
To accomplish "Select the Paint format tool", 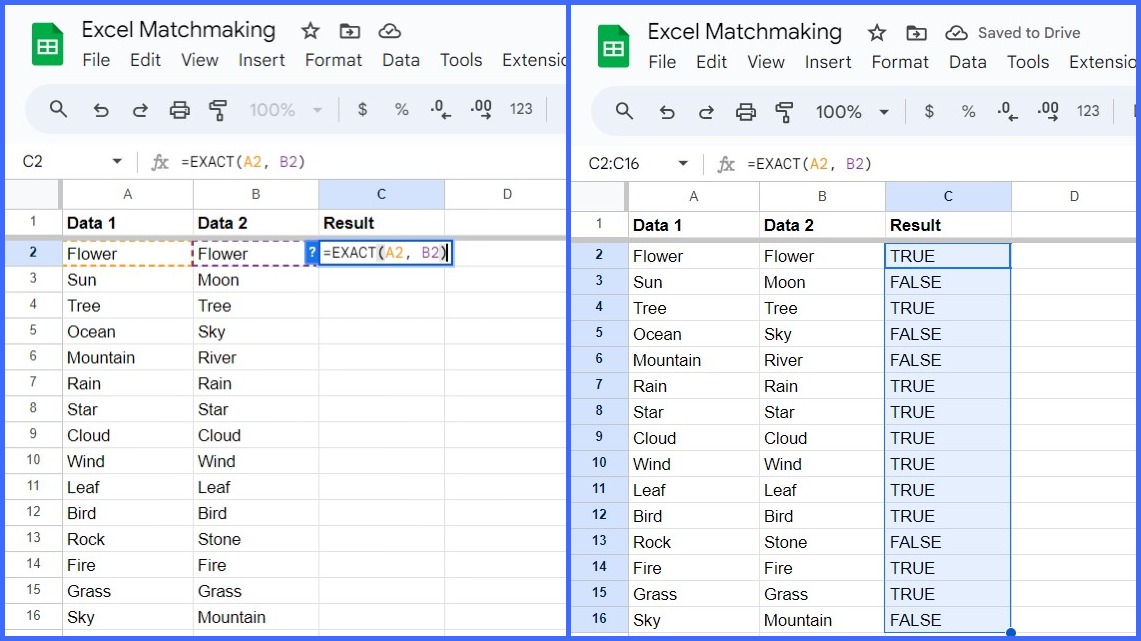I will click(219, 109).
